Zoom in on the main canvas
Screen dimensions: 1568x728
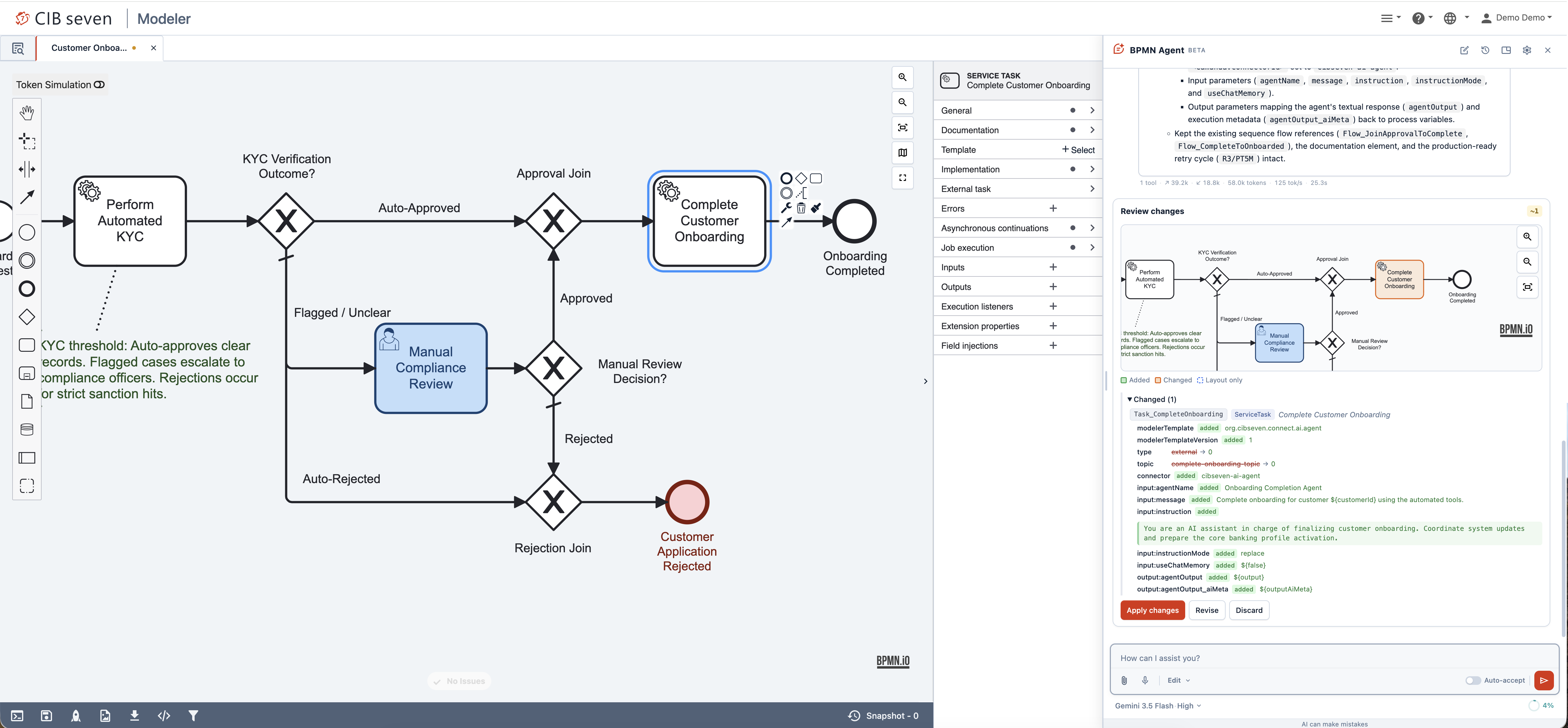(x=903, y=77)
